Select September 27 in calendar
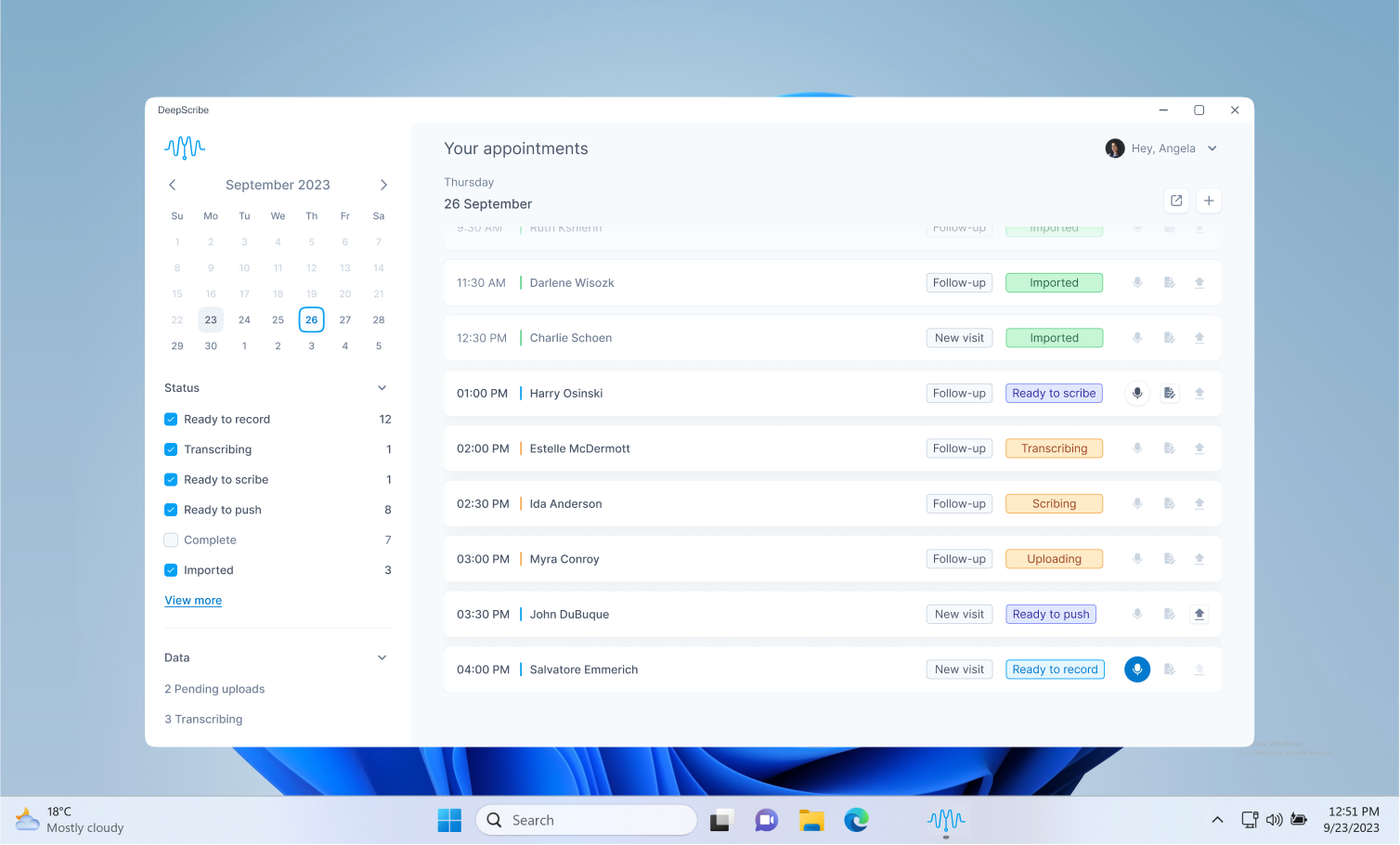This screenshot has width=1400, height=845. pos(345,319)
